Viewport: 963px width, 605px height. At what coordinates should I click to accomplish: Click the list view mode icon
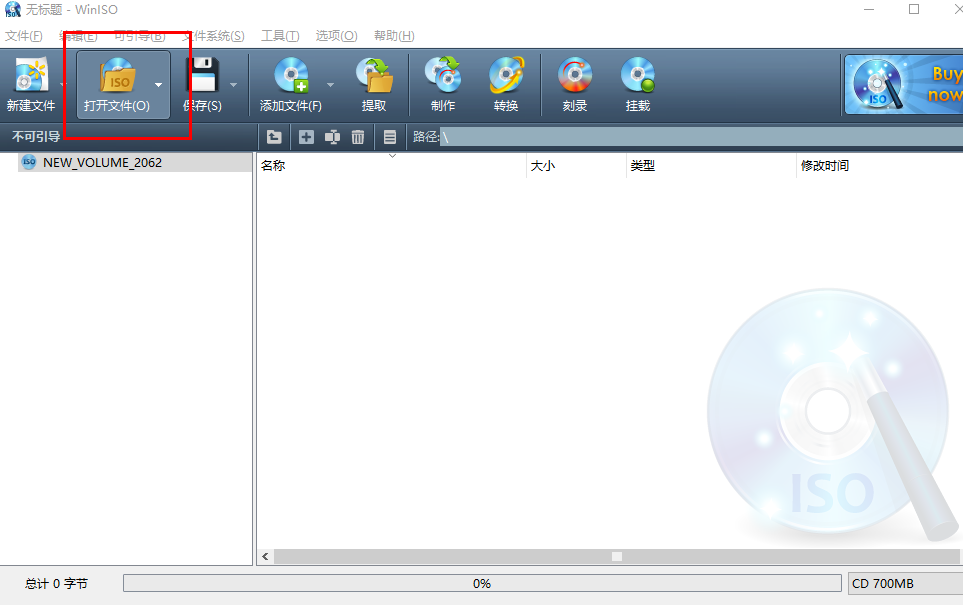pyautogui.click(x=390, y=137)
